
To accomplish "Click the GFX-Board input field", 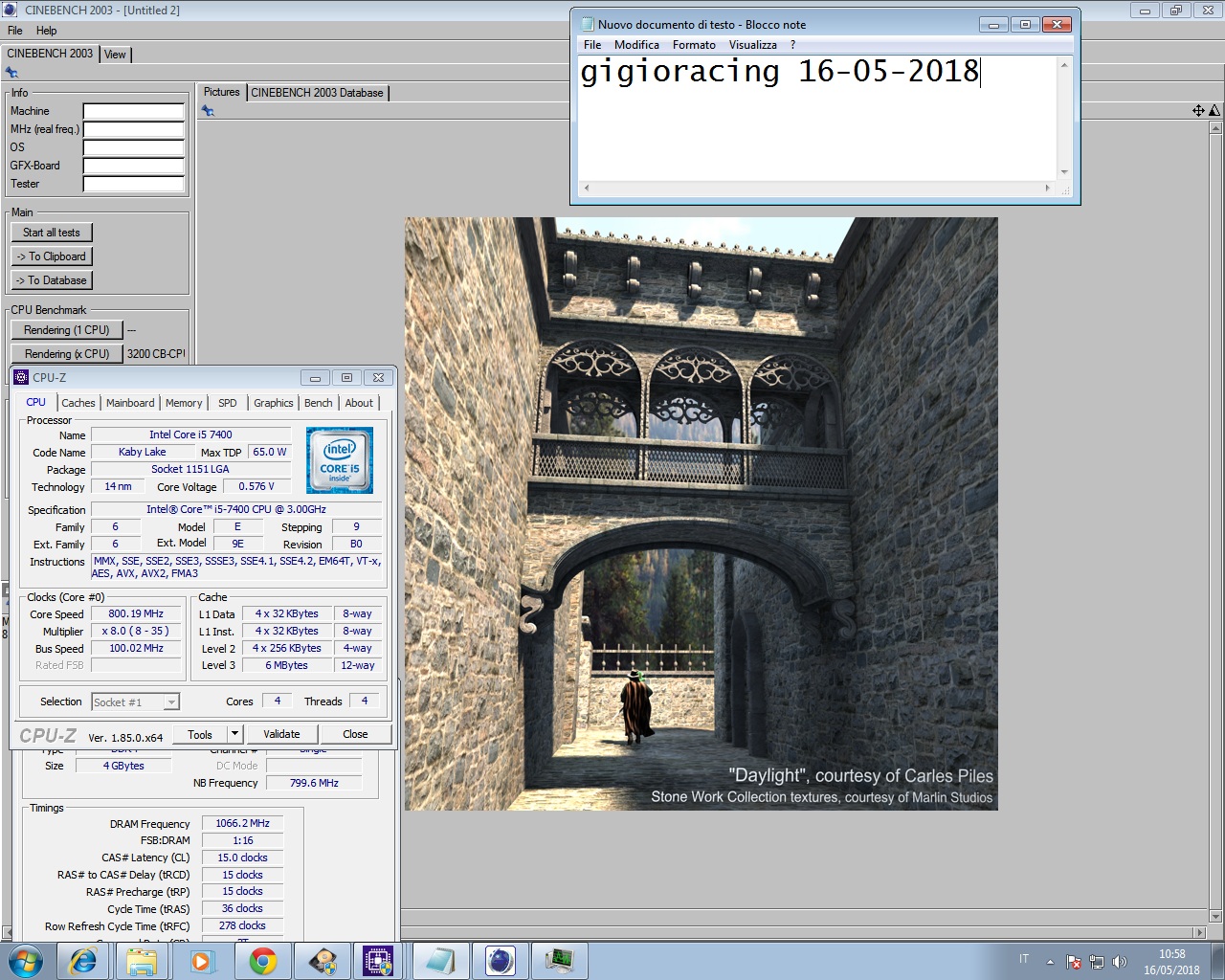I will point(134,166).
